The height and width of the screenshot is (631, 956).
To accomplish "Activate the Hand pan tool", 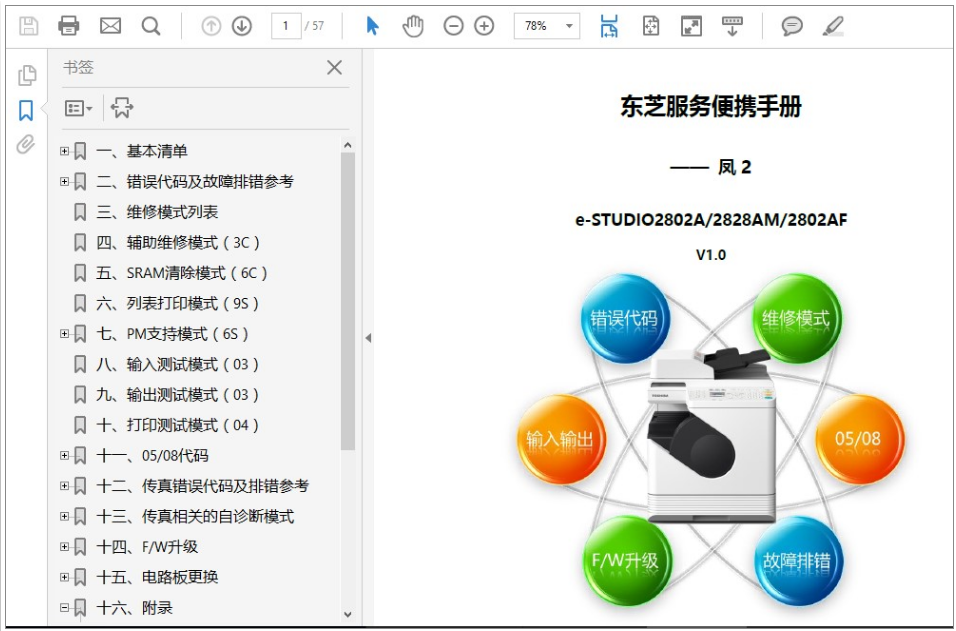I will pos(413,26).
